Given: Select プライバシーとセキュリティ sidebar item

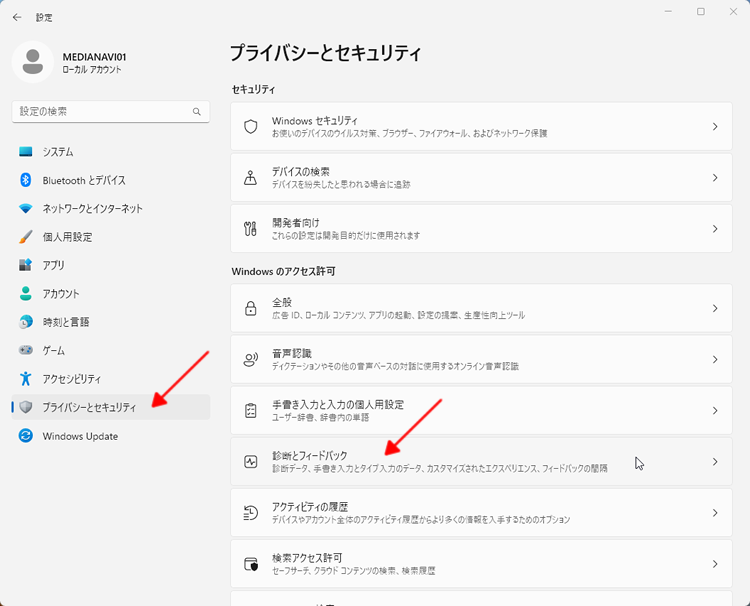Looking at the screenshot, I should 110,407.
